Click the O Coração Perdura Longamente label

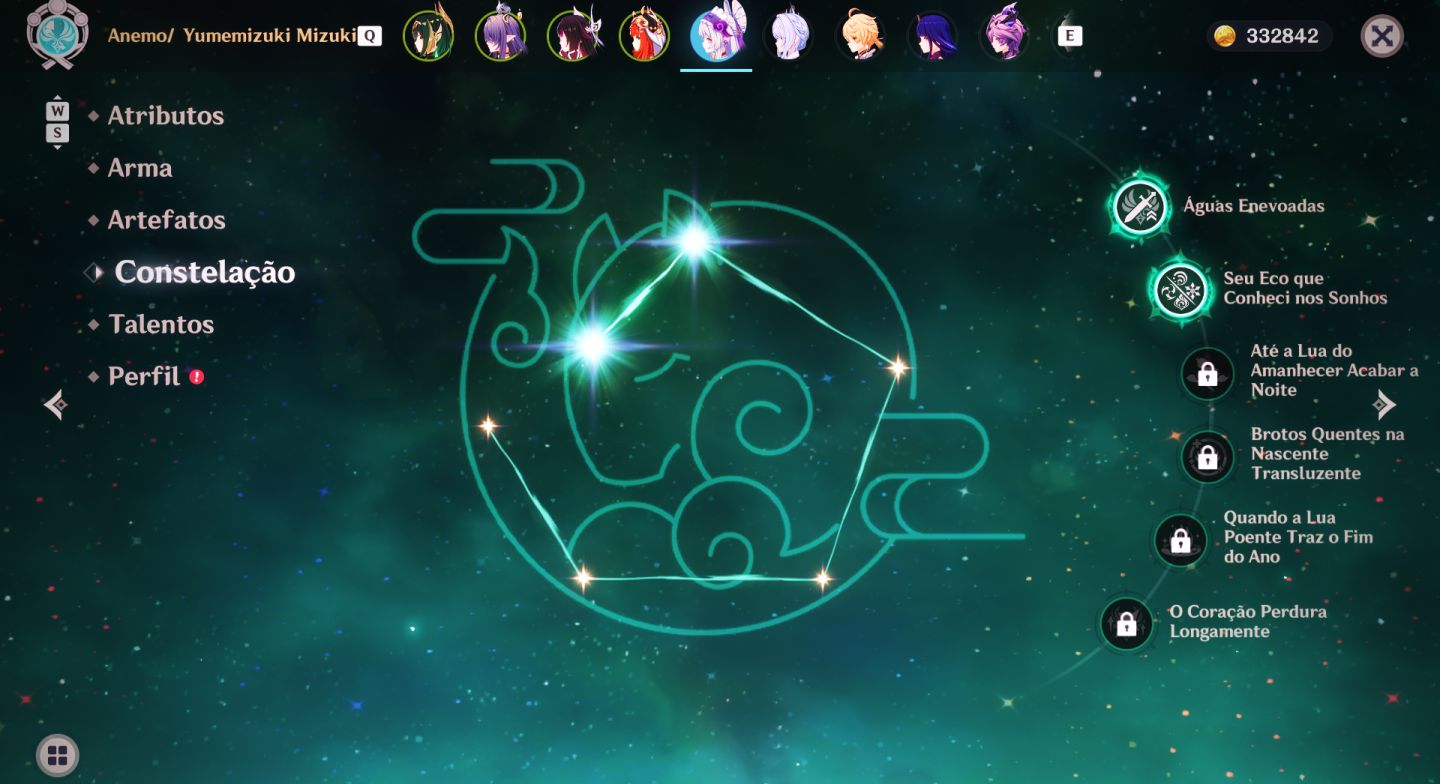click(1248, 621)
